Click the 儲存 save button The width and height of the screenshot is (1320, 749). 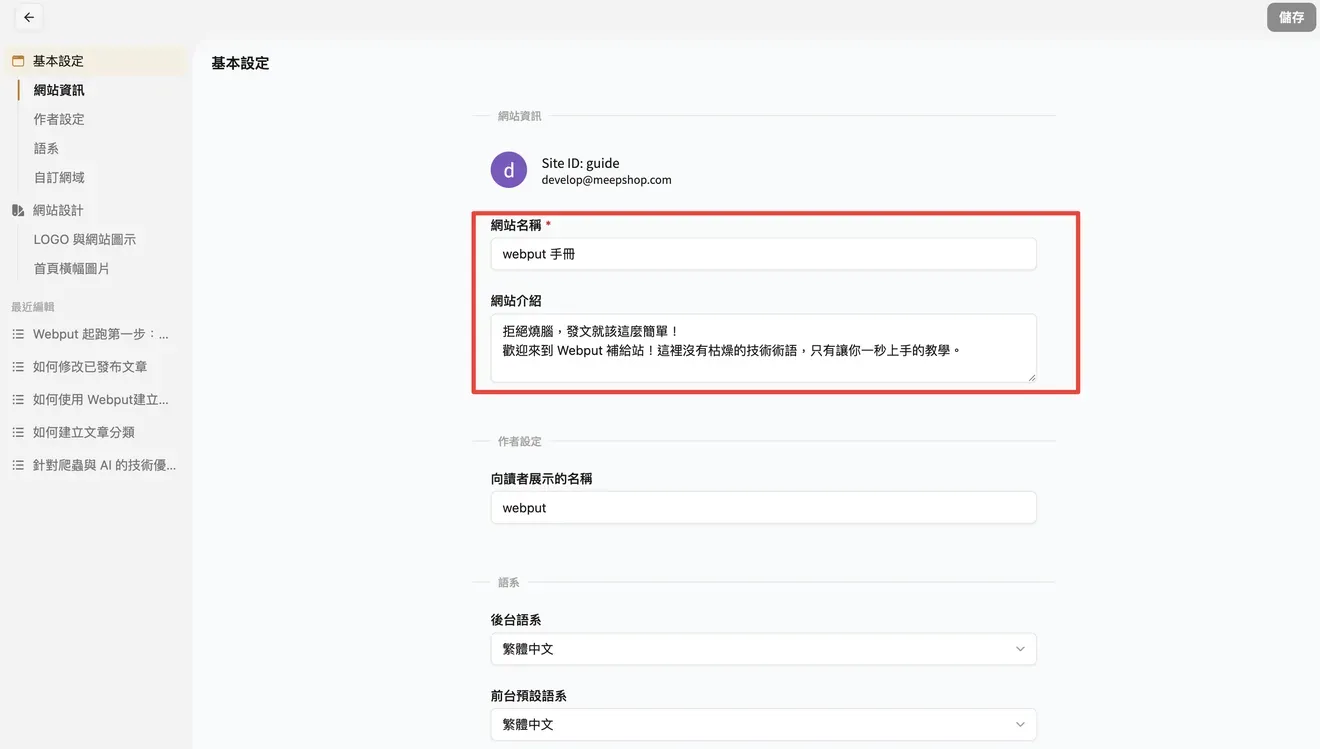(x=1291, y=17)
